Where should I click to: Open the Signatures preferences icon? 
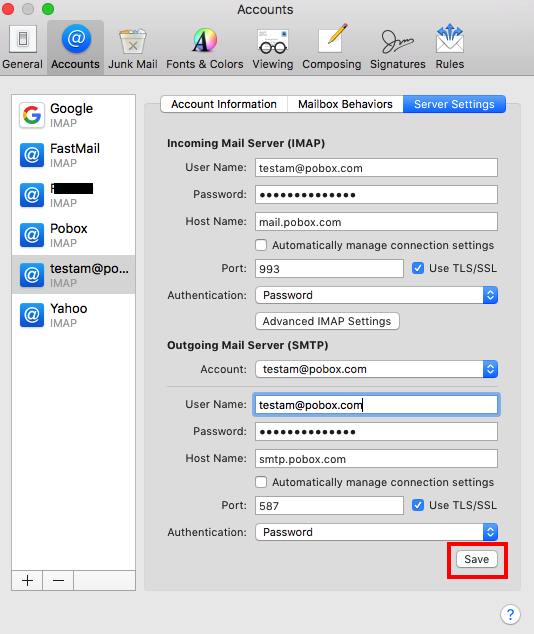click(x=398, y=47)
